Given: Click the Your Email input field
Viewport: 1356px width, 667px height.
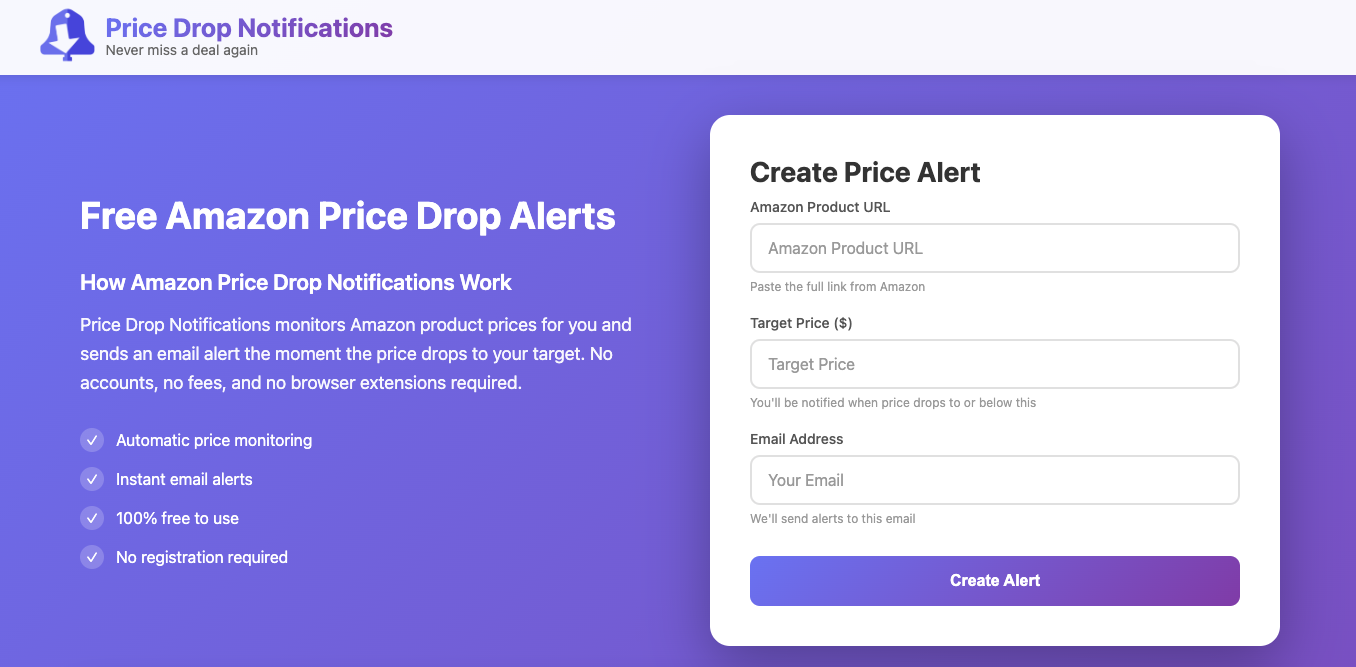Looking at the screenshot, I should (x=994, y=480).
